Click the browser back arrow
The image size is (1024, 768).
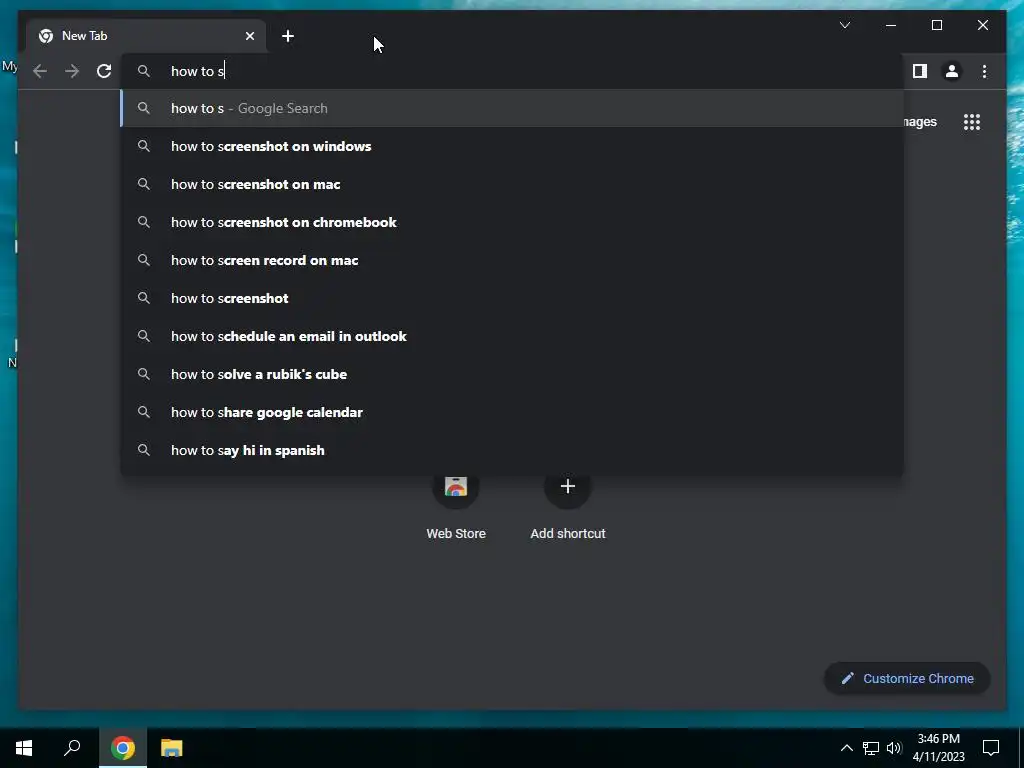click(x=40, y=71)
